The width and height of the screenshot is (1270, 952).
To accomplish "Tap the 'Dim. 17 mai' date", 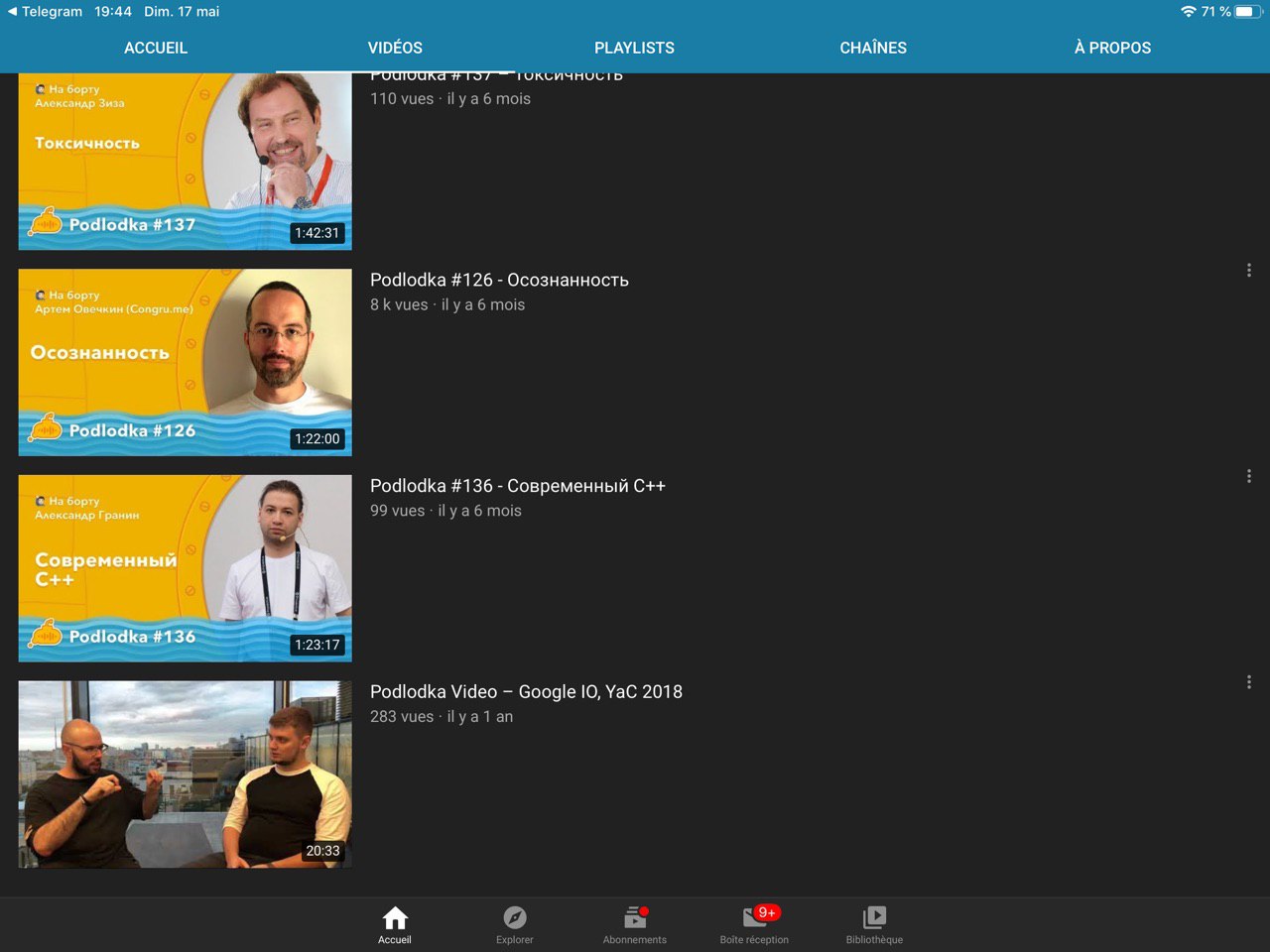I will pos(182,12).
